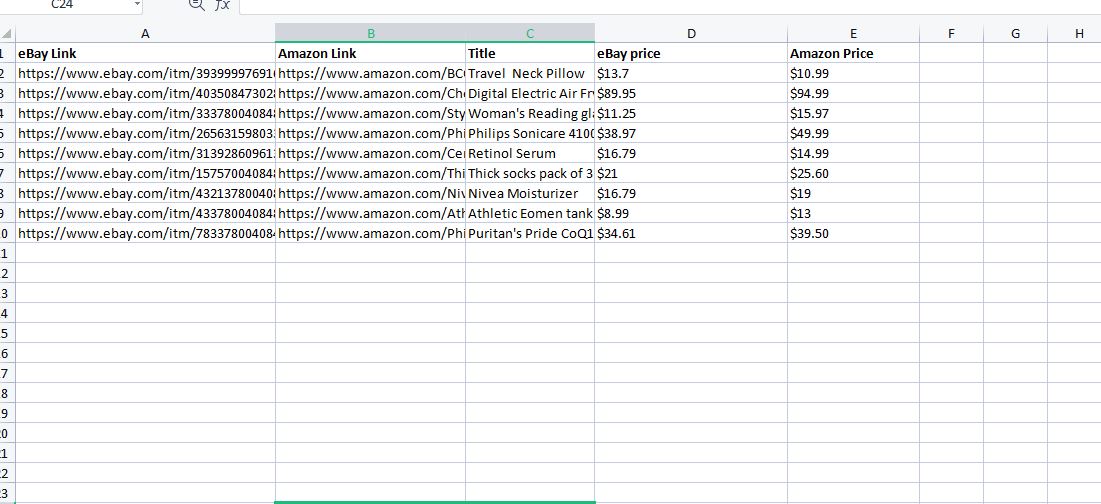Click the 'eBay price' header cell
Viewport: 1101px width, 504px height.
pyautogui.click(x=691, y=54)
